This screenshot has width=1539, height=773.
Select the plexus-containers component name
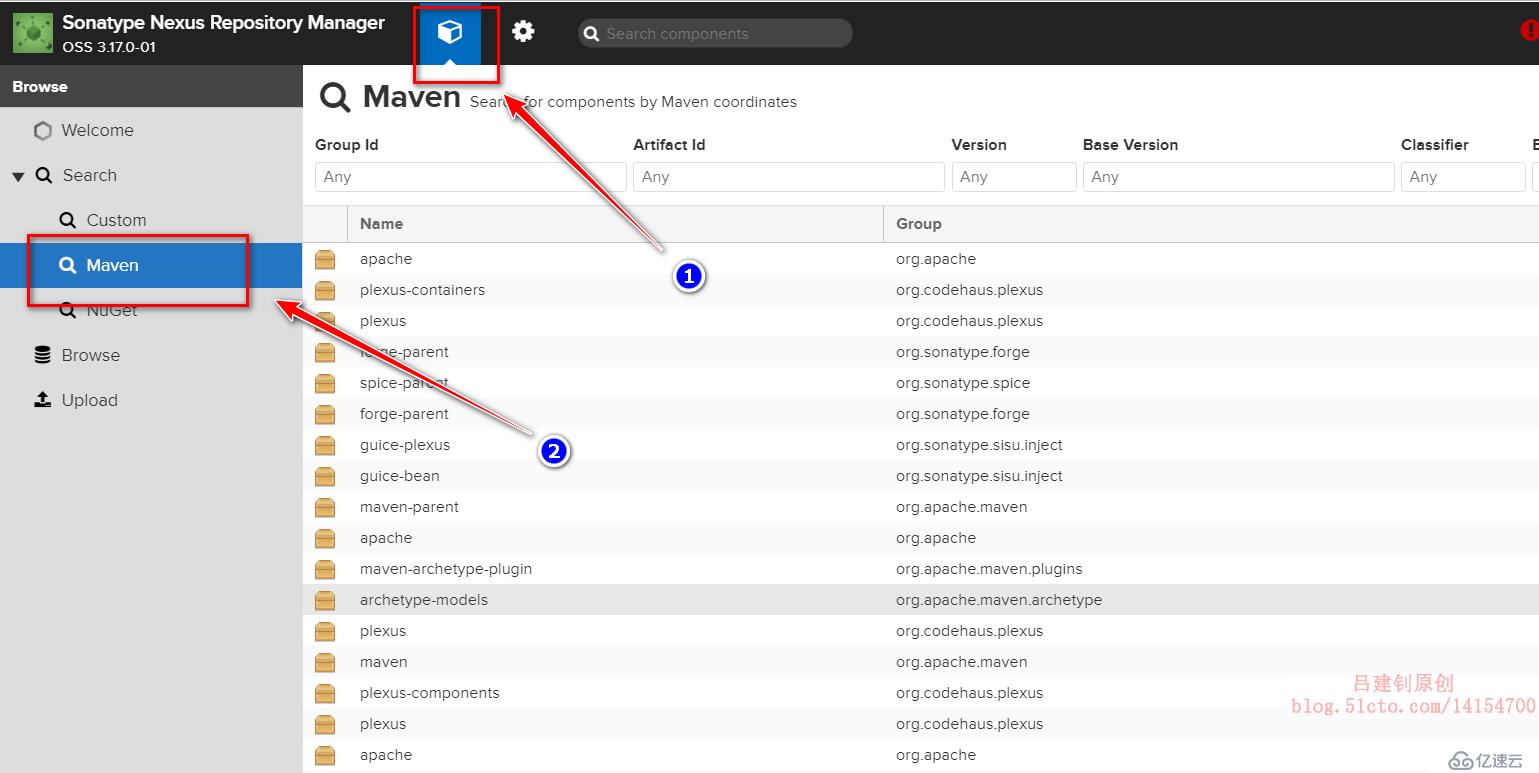pyautogui.click(x=422, y=290)
